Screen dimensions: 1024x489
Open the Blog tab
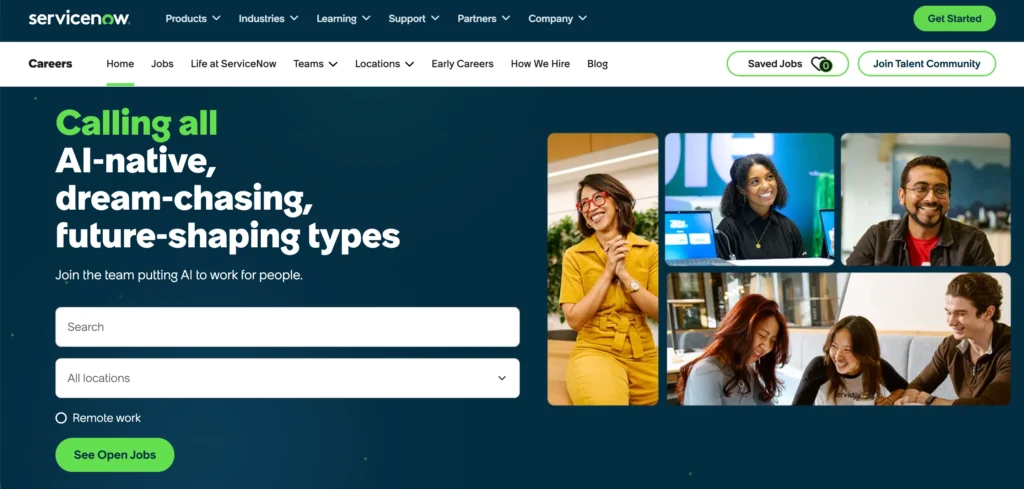click(598, 64)
